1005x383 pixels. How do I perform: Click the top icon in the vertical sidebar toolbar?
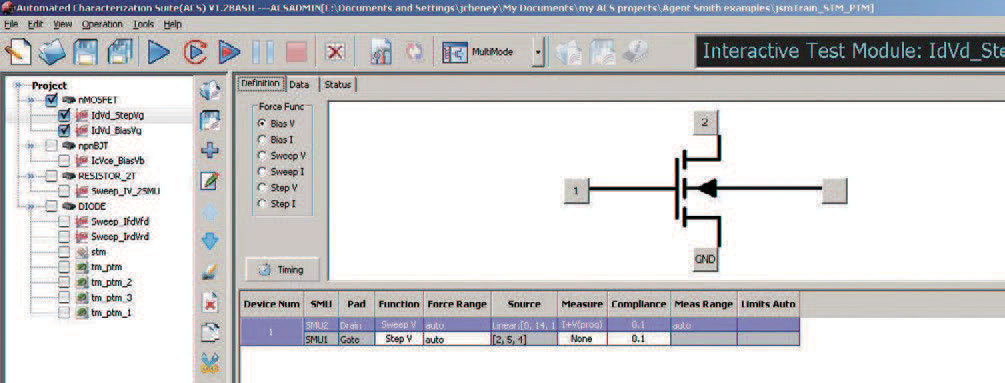tap(210, 90)
